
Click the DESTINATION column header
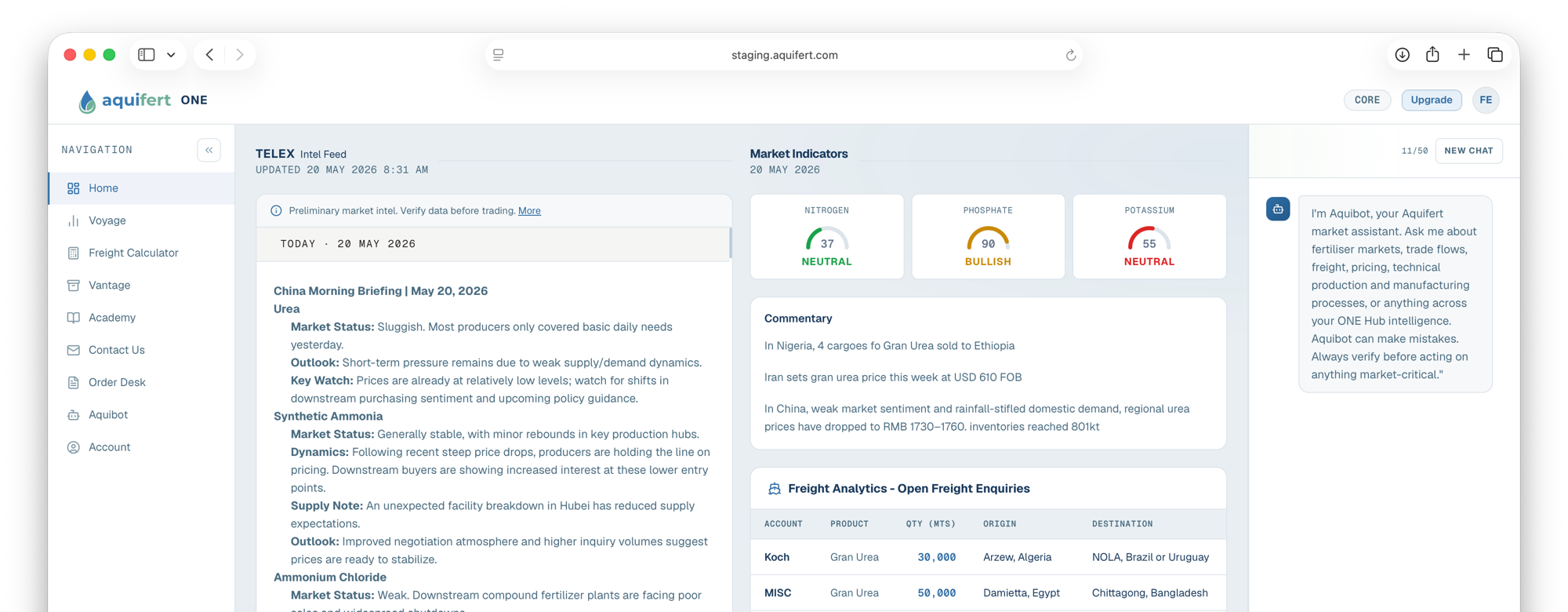1123,524
